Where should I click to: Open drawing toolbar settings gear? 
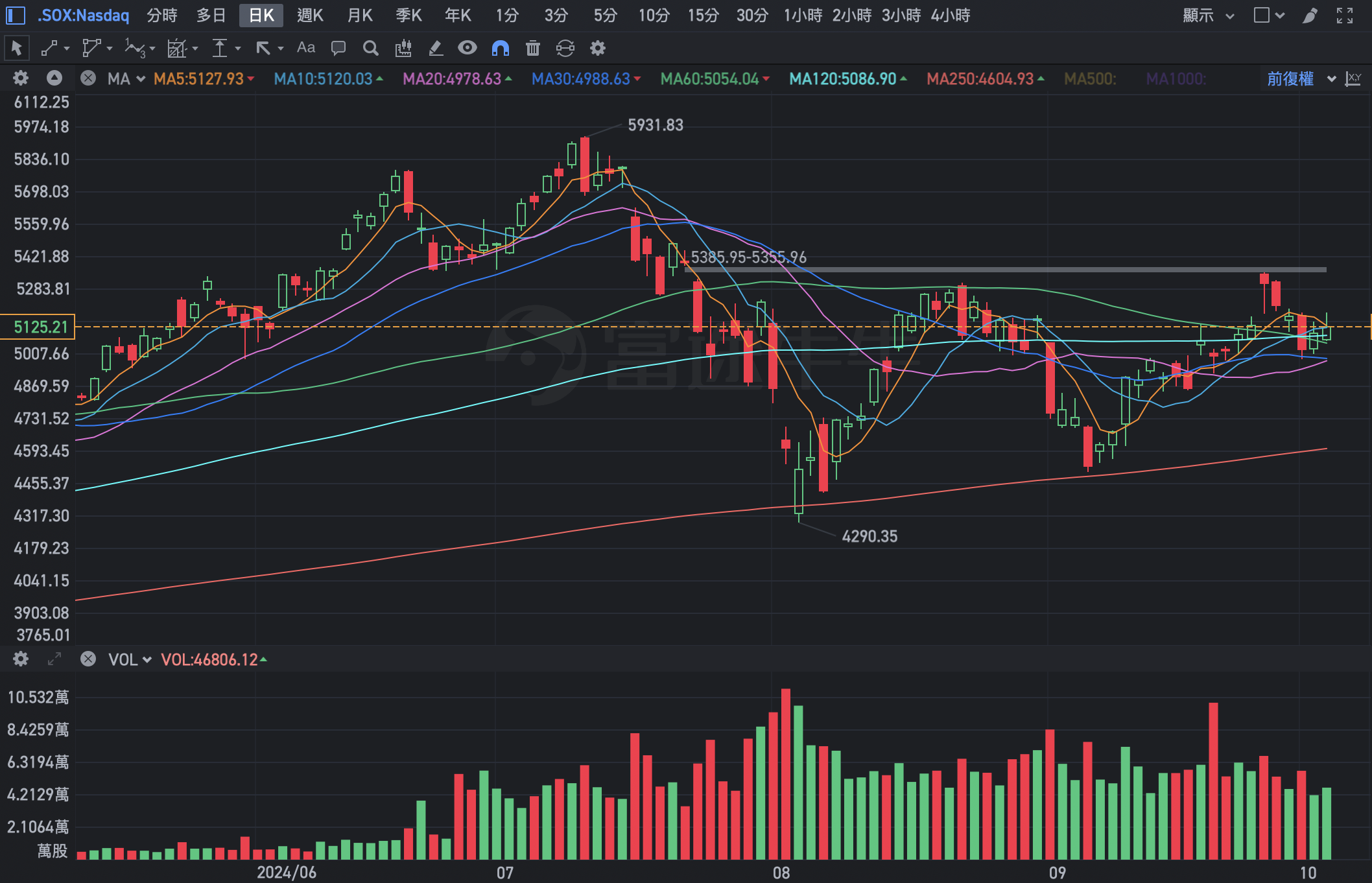(597, 48)
